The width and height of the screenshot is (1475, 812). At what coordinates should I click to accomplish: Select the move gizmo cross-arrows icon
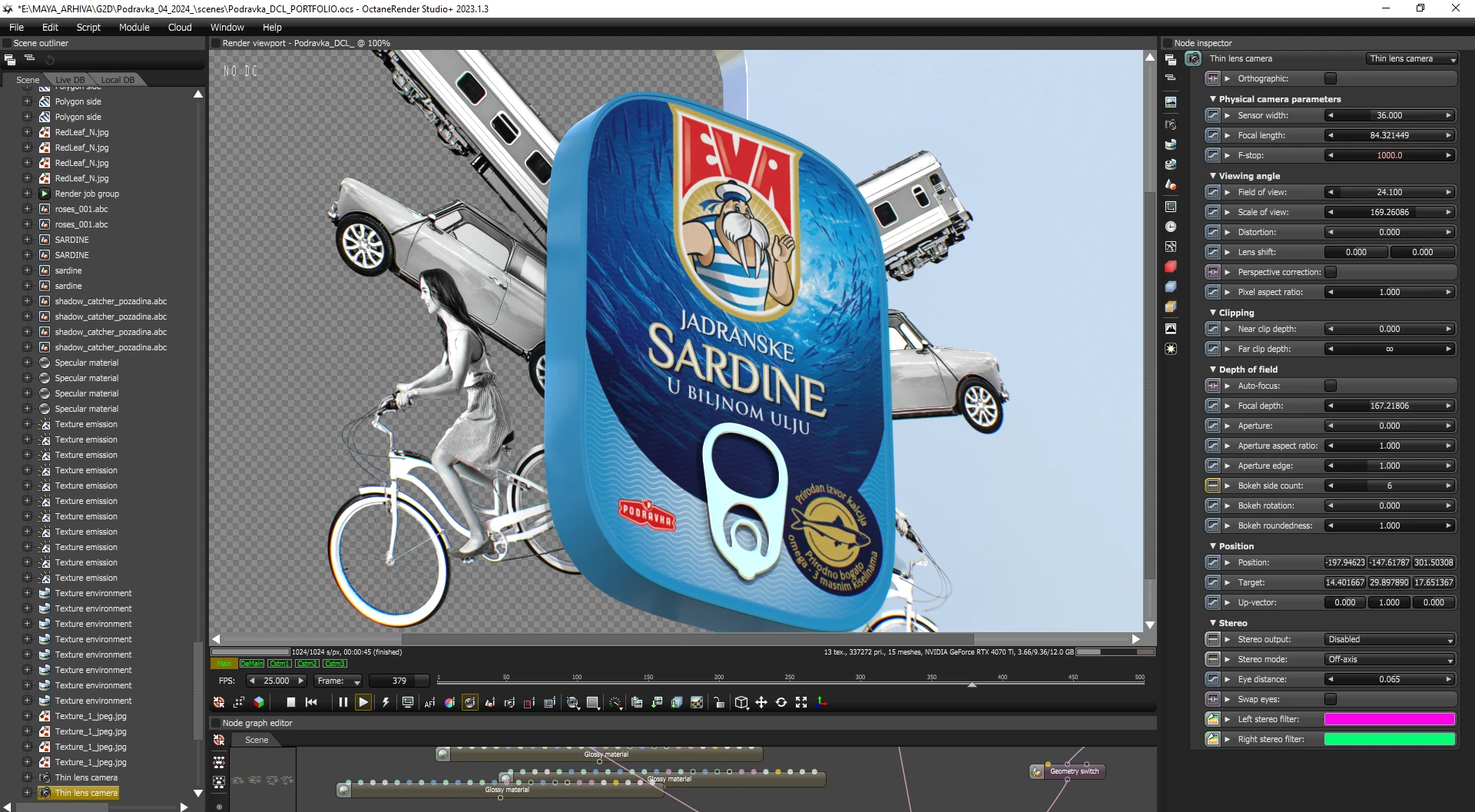click(x=761, y=702)
